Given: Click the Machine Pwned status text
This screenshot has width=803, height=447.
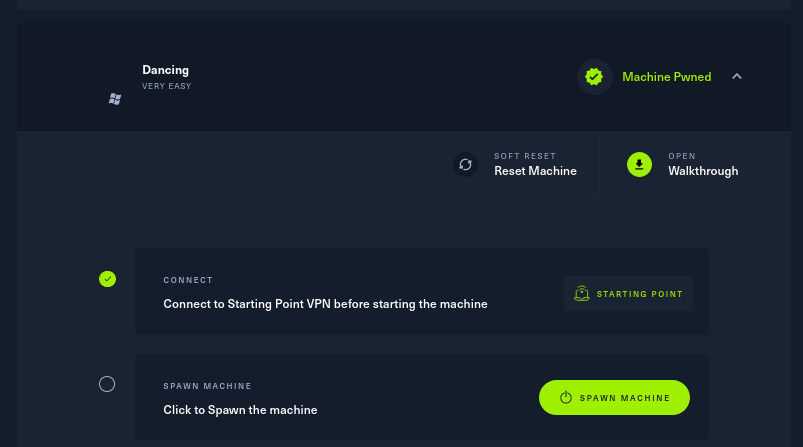Looking at the screenshot, I should (x=666, y=77).
